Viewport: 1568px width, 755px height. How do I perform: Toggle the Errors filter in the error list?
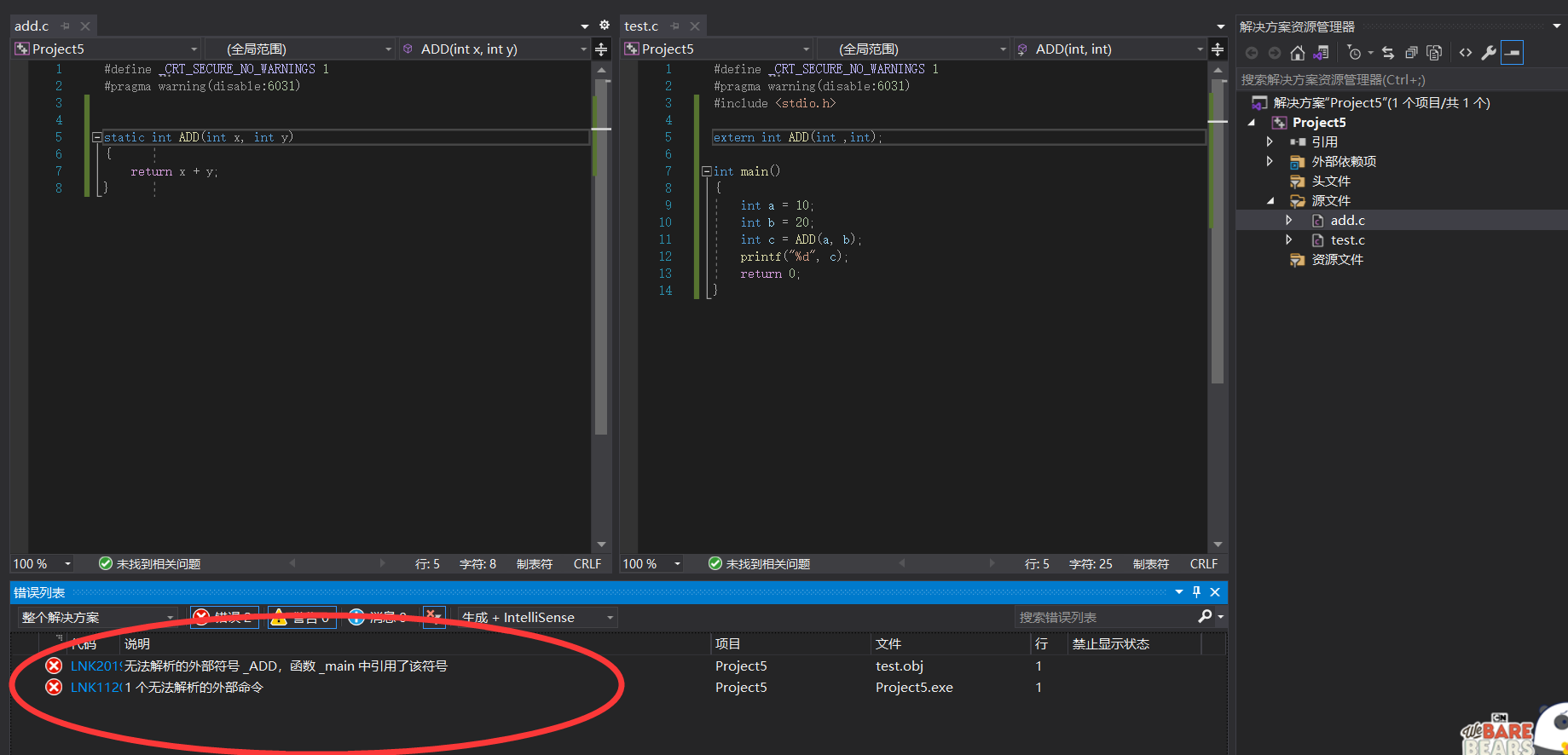click(x=225, y=617)
